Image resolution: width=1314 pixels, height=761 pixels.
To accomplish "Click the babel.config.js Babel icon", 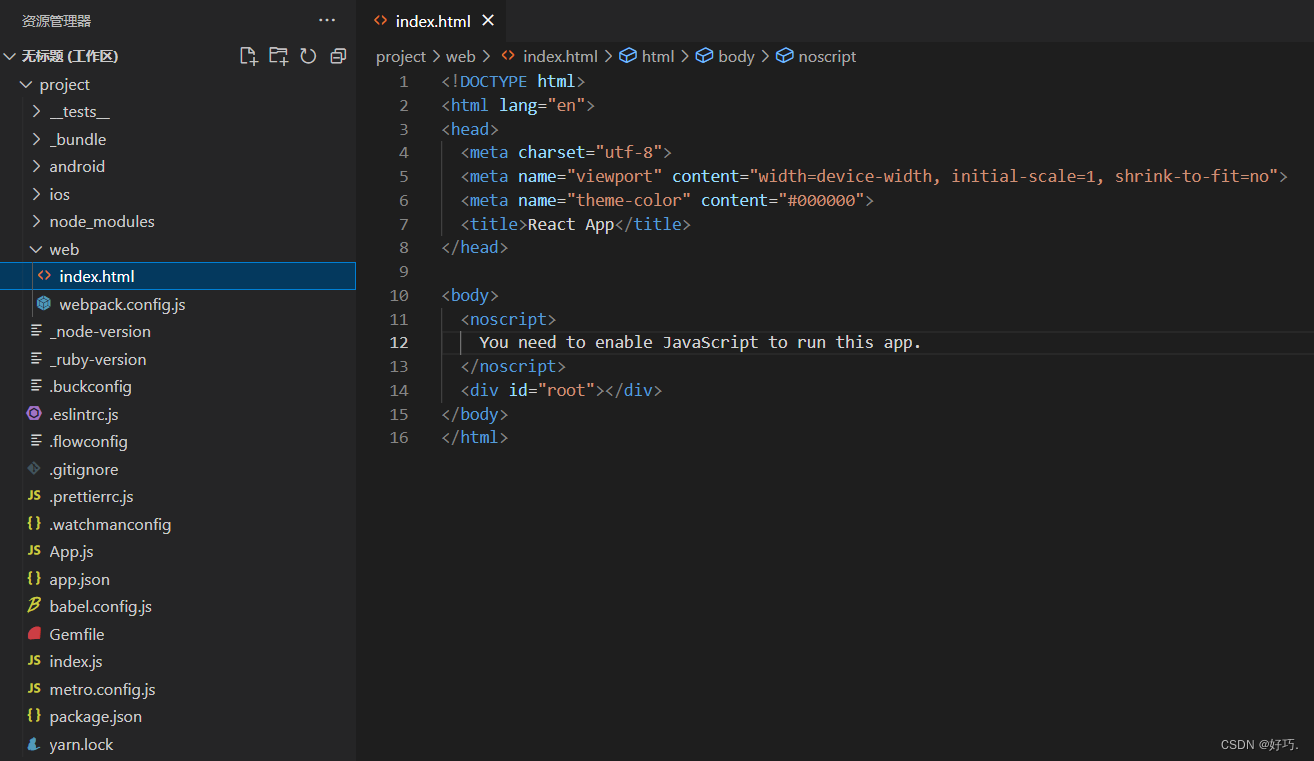I will tap(34, 606).
